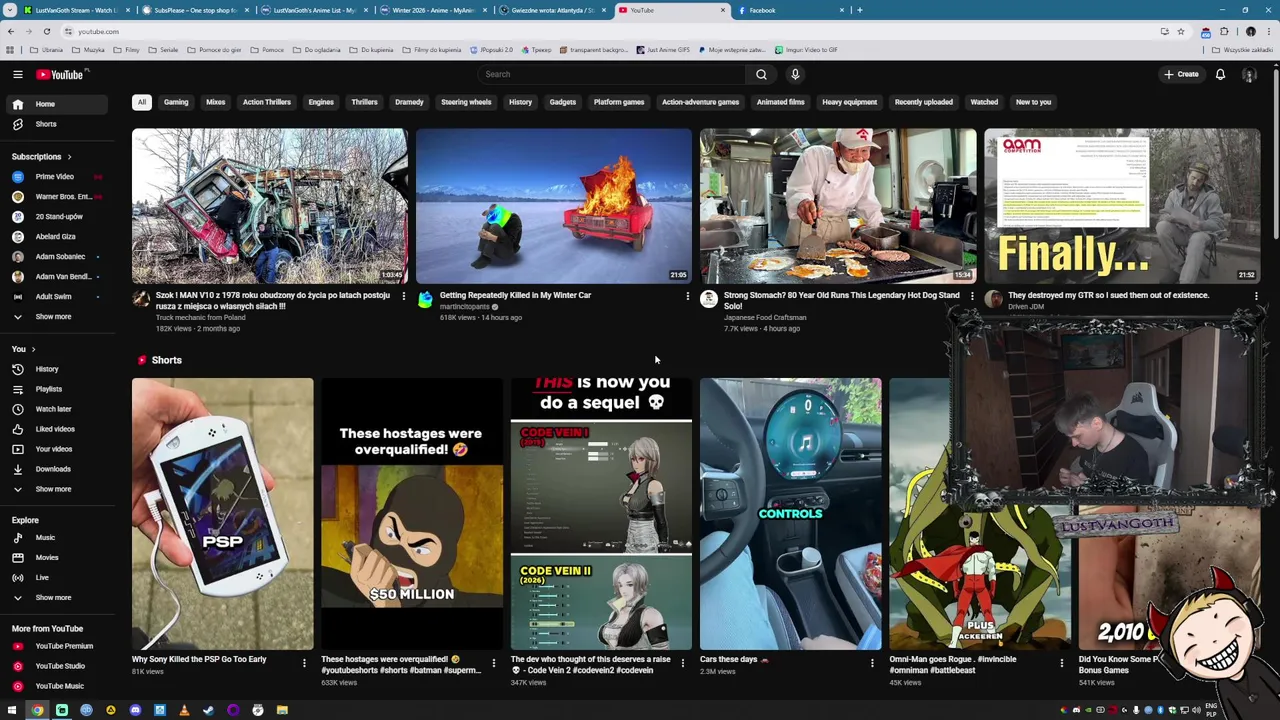1280x720 pixels.
Task: Select the Engines filter chip
Action: 321,102
